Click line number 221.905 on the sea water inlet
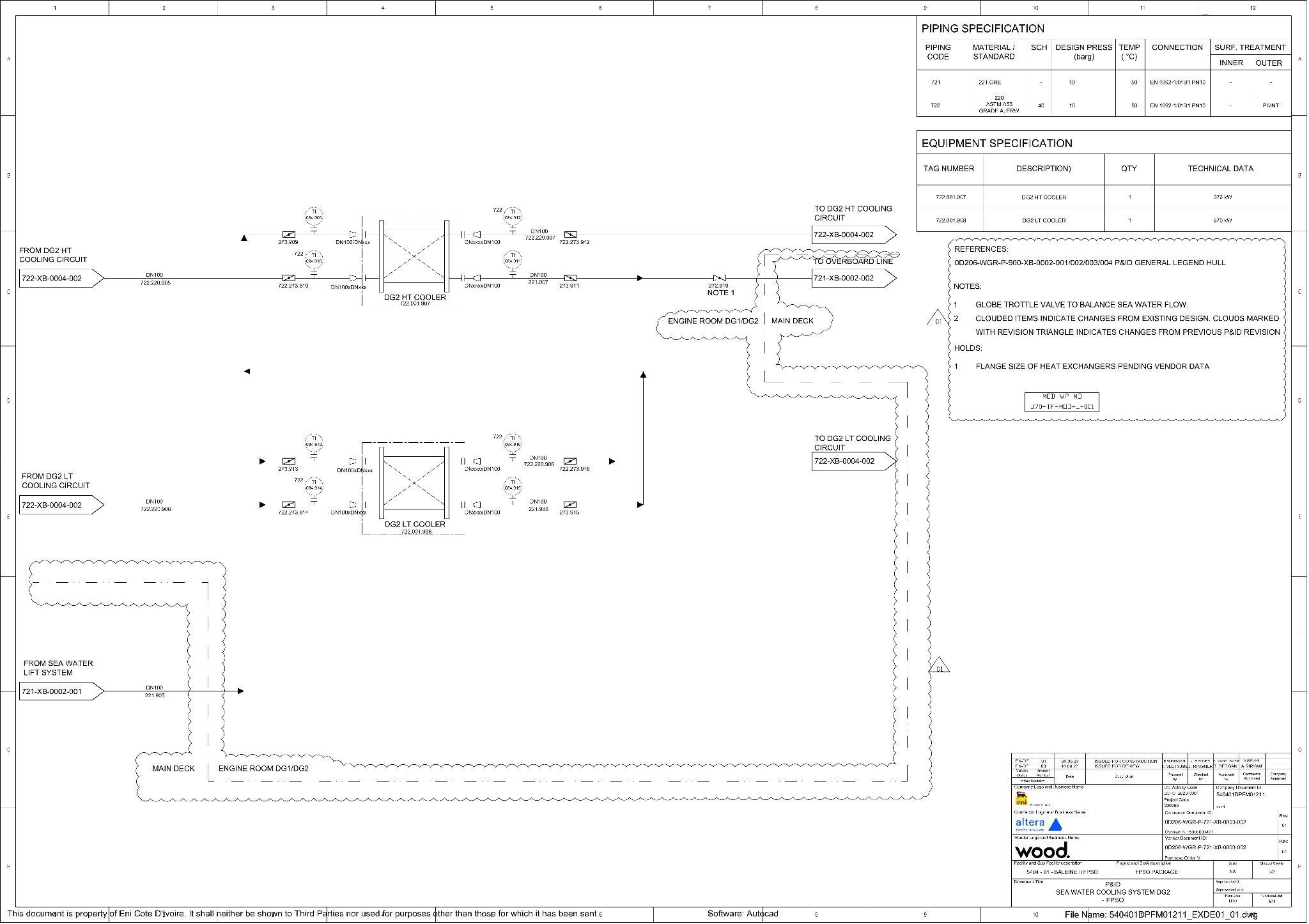 click(x=155, y=695)
